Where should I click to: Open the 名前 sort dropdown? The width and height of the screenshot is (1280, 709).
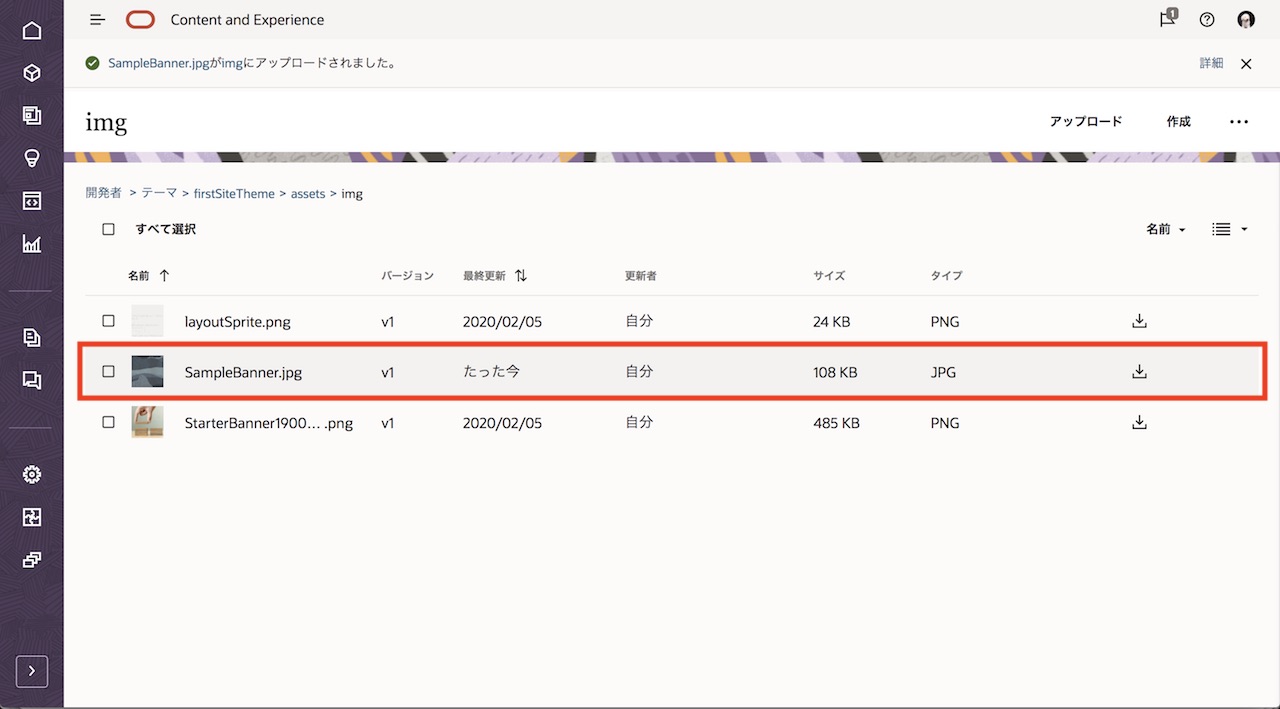tap(1165, 229)
